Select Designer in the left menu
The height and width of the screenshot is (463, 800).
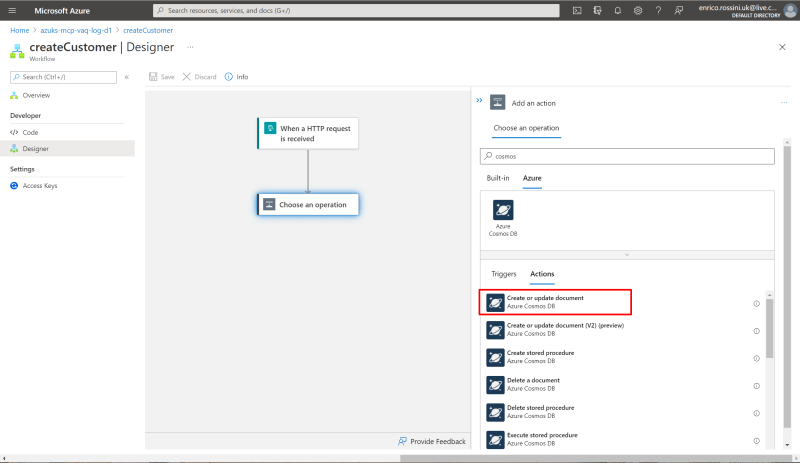(x=67, y=149)
